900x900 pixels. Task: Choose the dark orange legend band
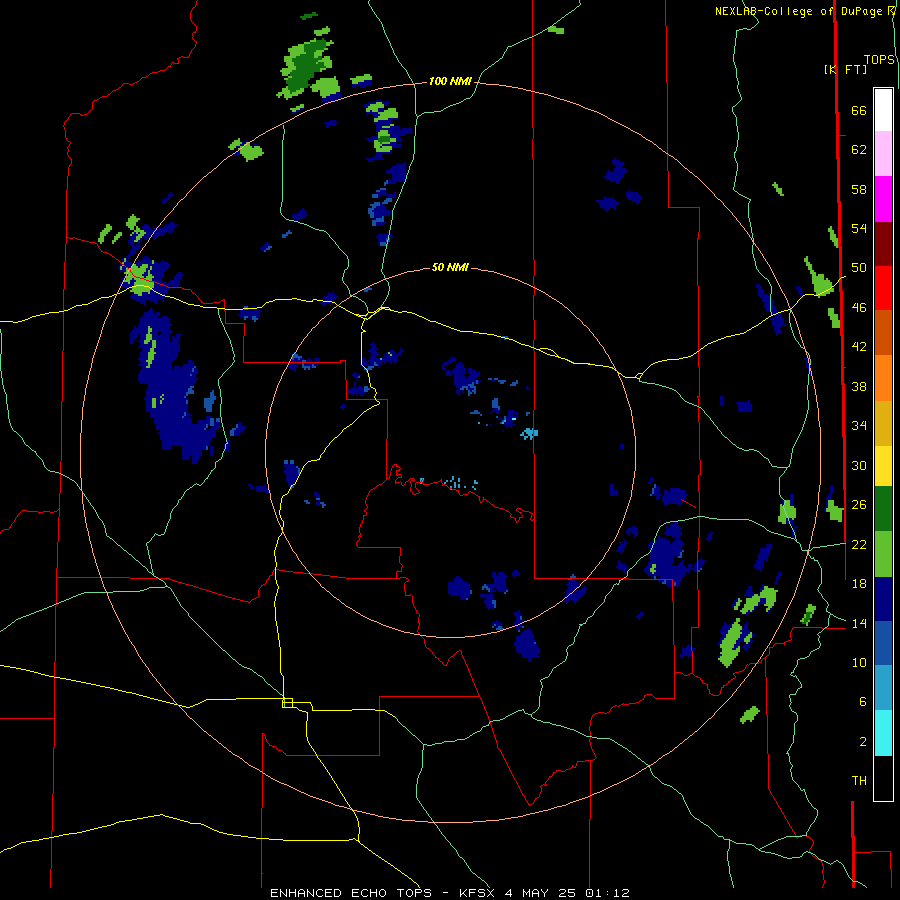(x=883, y=333)
